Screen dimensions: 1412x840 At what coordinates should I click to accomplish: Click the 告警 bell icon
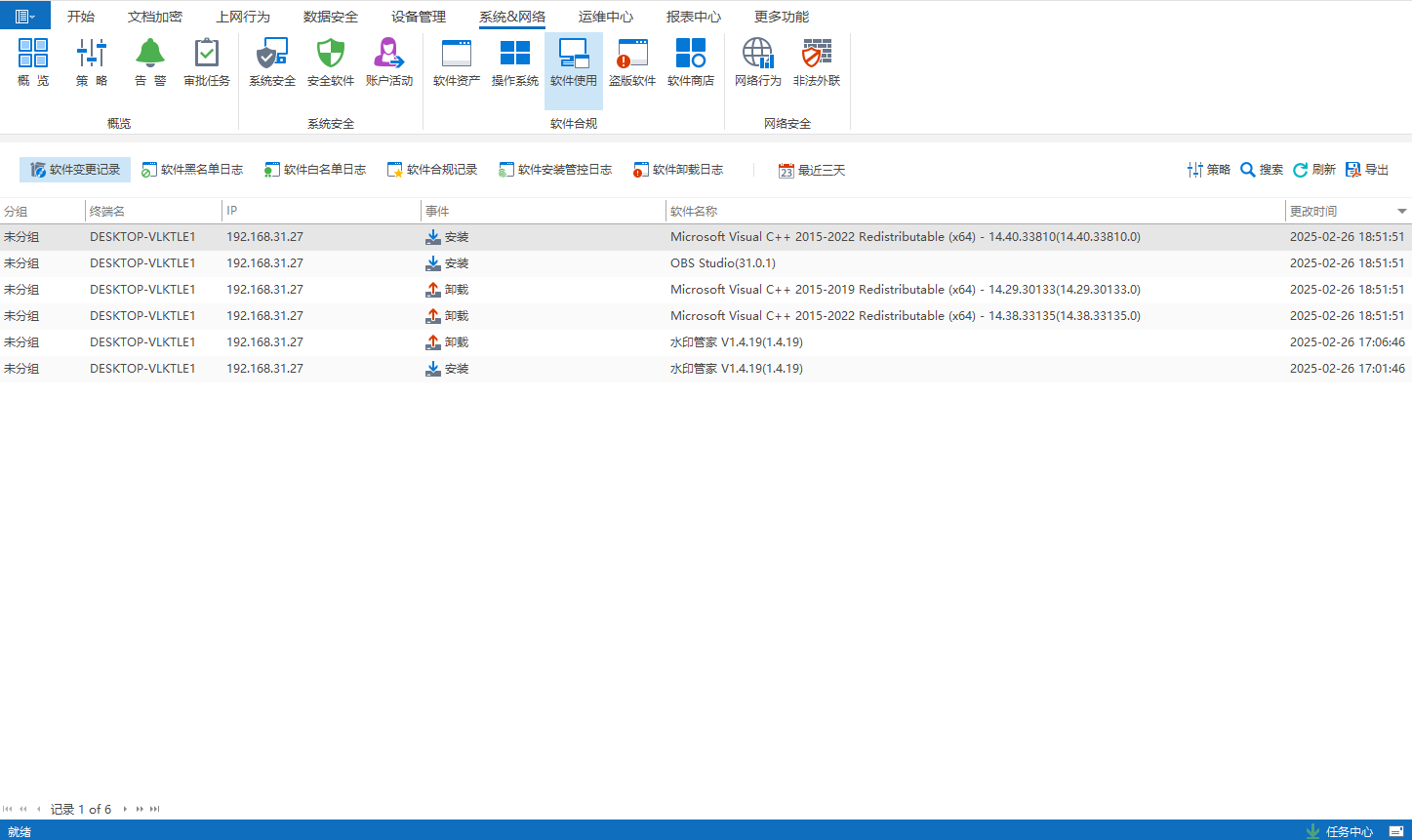(x=149, y=55)
